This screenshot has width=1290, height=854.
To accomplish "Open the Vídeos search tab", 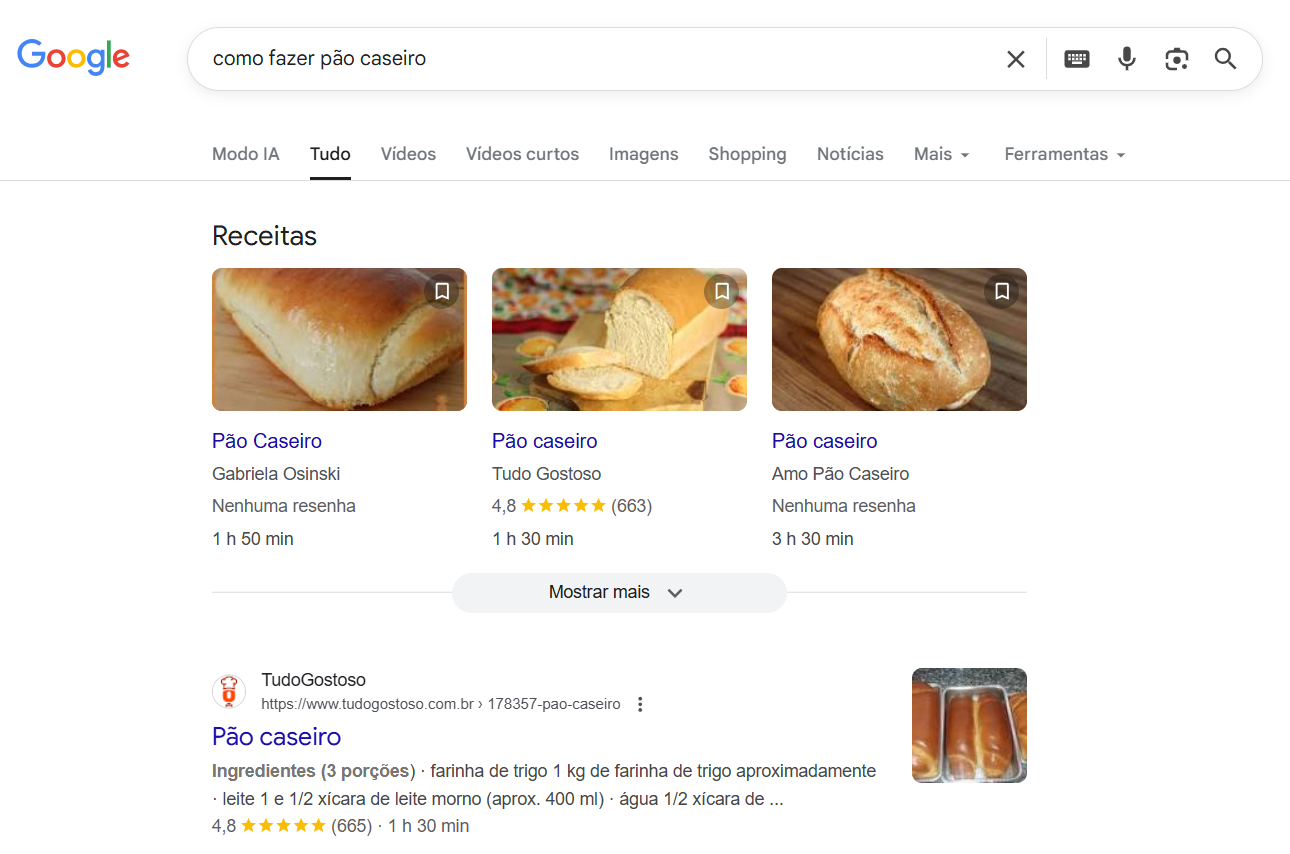I will (x=407, y=154).
